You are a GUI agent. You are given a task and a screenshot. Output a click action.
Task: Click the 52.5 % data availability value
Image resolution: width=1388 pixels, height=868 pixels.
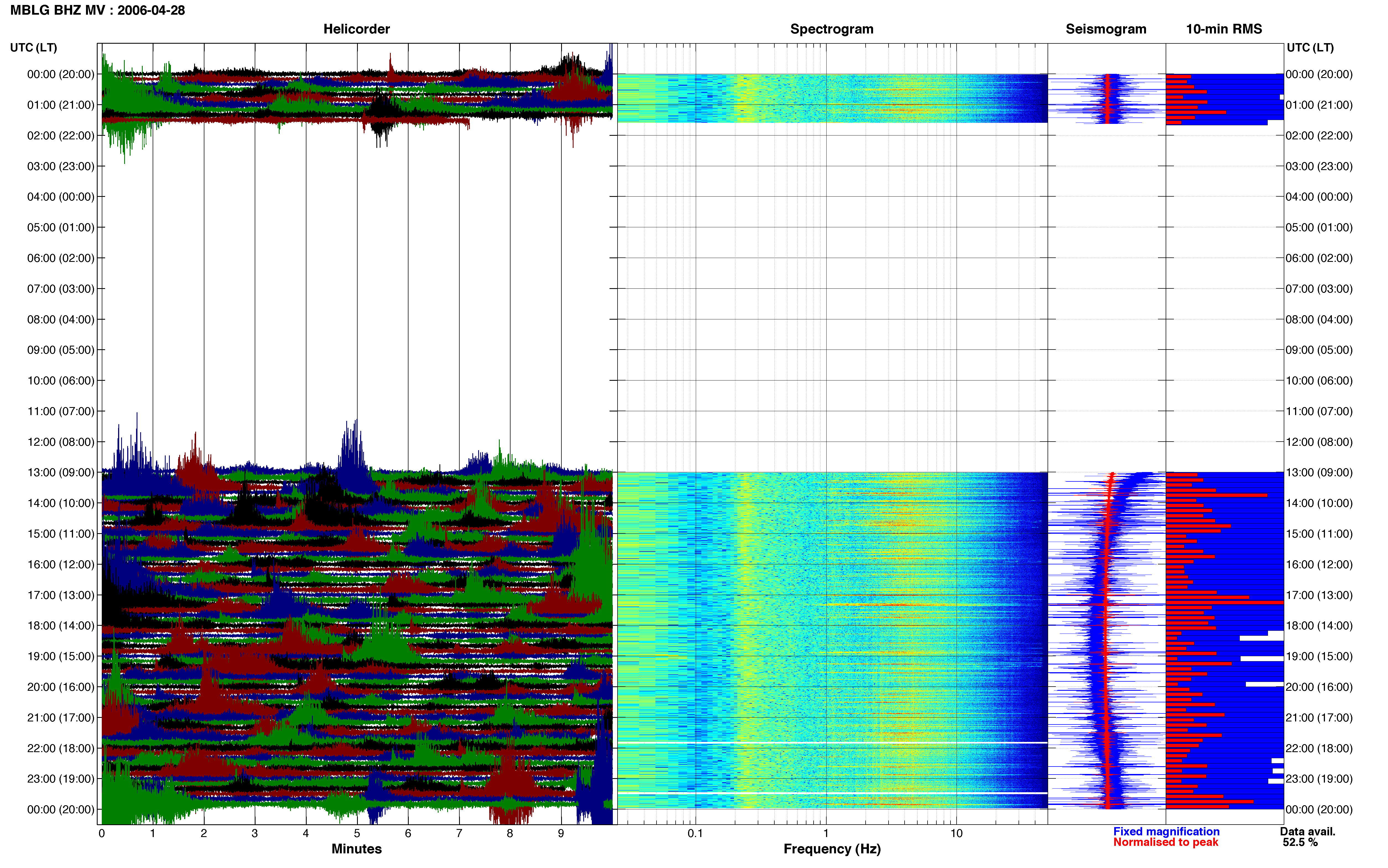click(1300, 842)
